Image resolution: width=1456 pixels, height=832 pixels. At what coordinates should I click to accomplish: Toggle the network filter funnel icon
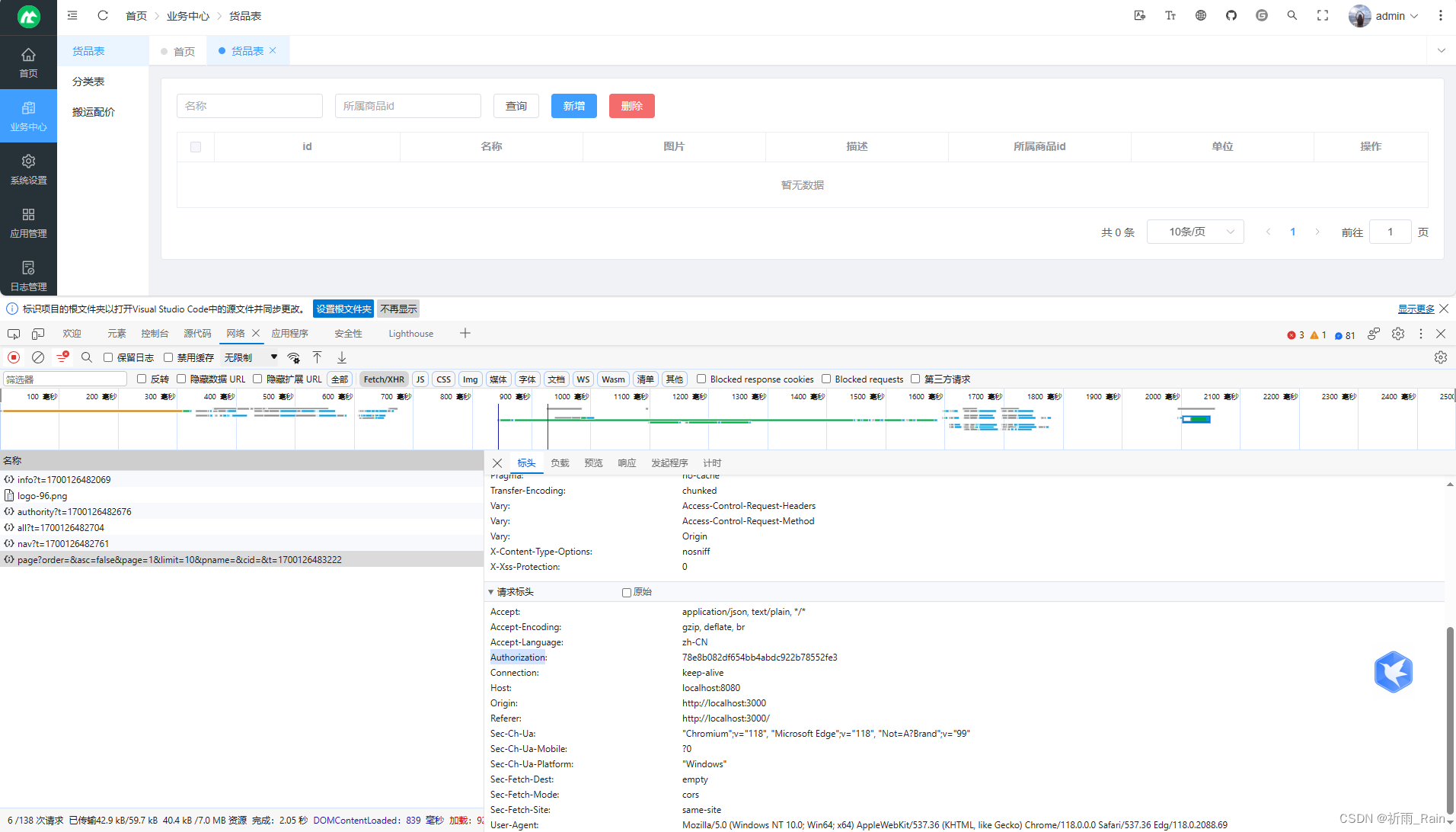pyautogui.click(x=62, y=357)
